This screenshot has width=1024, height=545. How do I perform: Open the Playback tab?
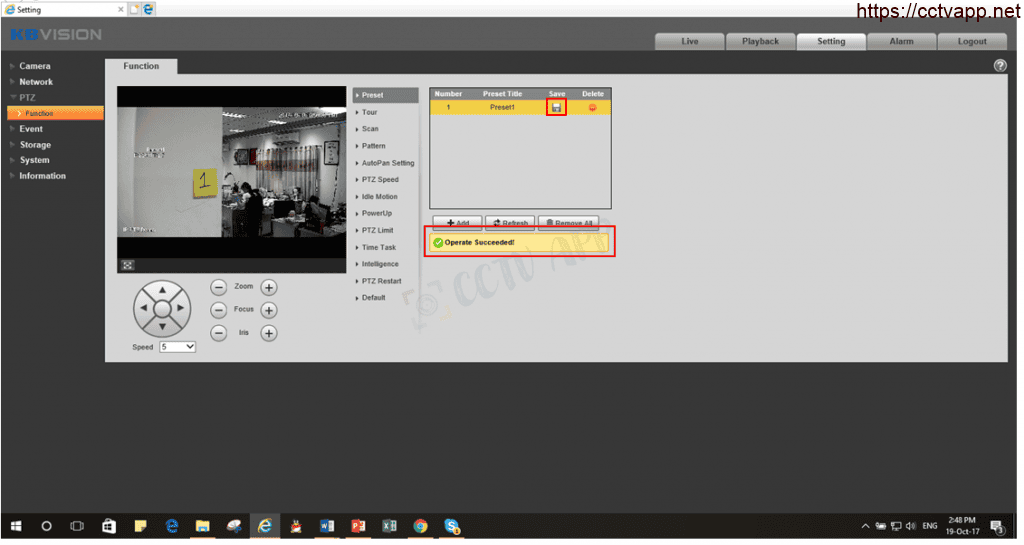pos(760,42)
